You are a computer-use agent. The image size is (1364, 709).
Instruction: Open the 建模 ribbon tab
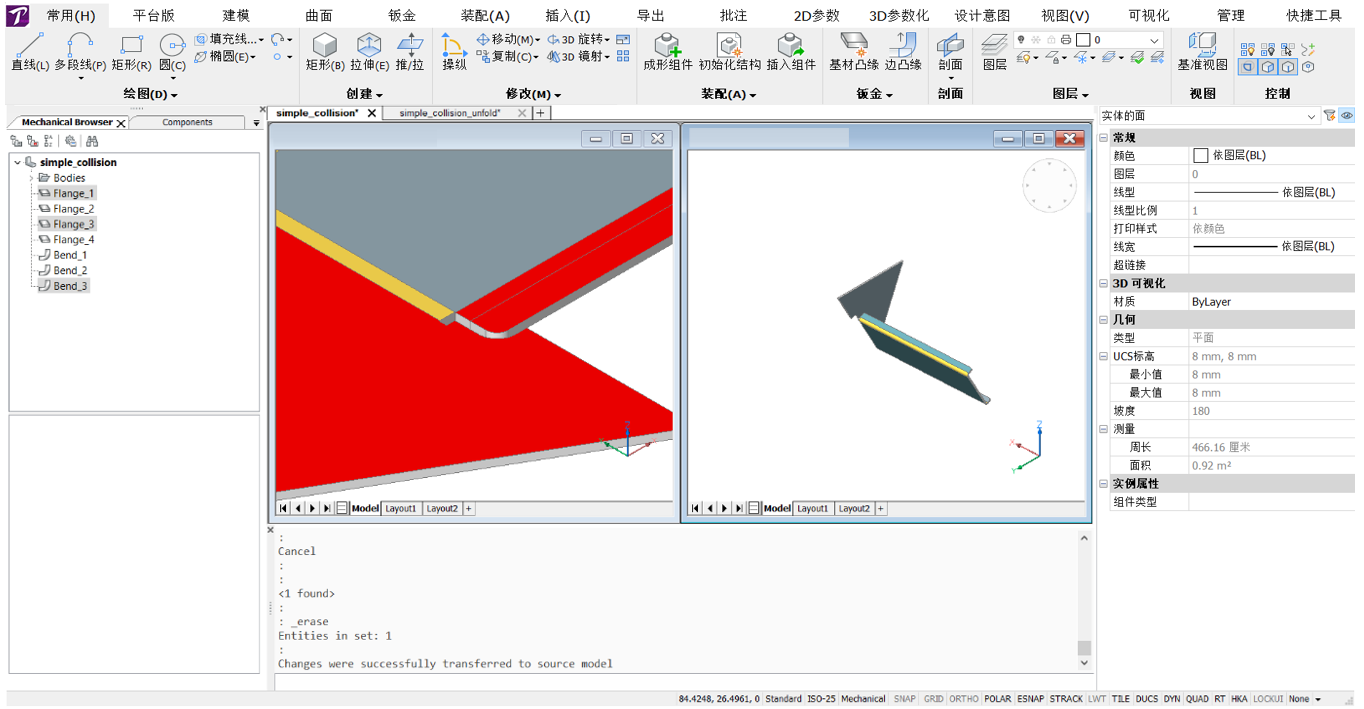pos(236,15)
